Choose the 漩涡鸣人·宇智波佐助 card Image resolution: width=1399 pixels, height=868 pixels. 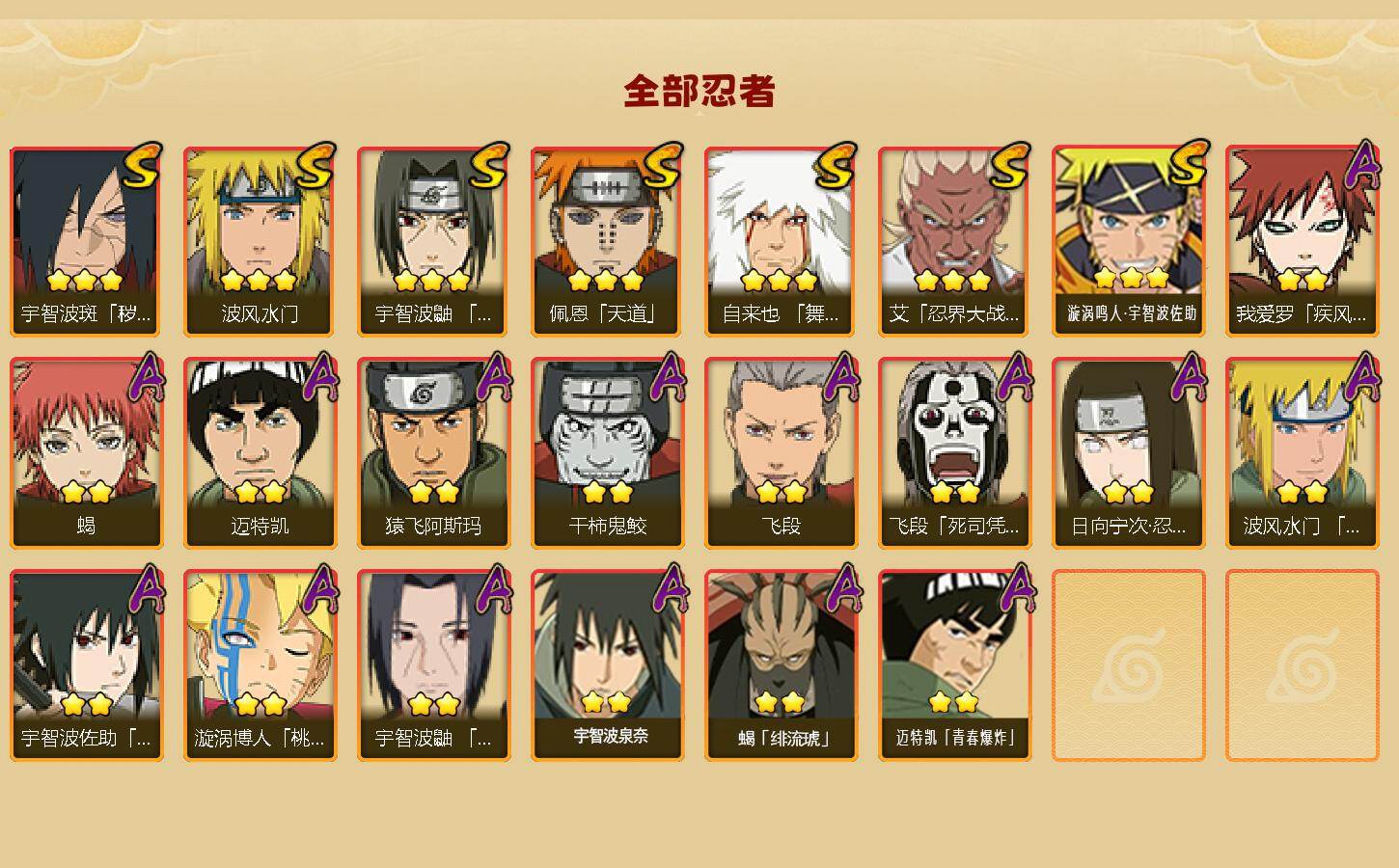1128,241
